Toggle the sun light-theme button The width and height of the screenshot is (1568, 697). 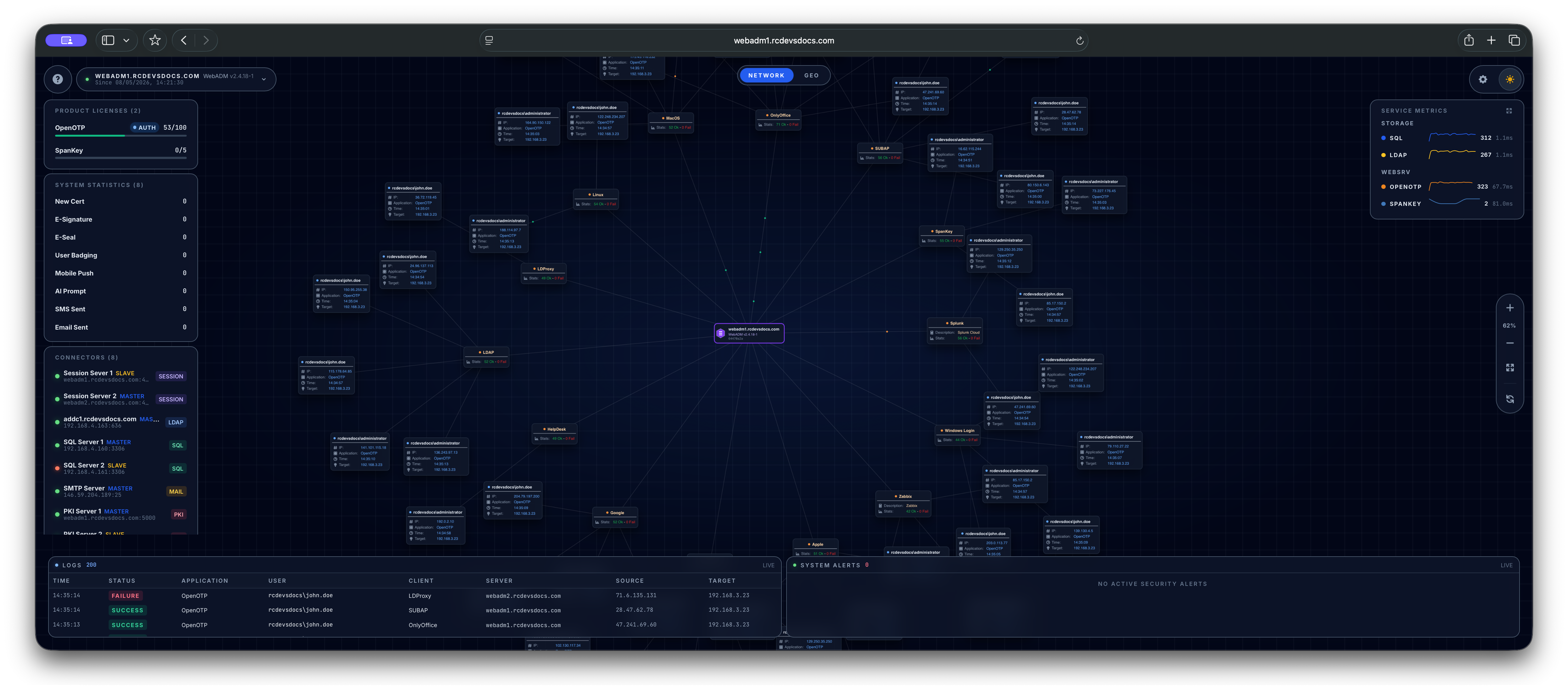pos(1509,79)
